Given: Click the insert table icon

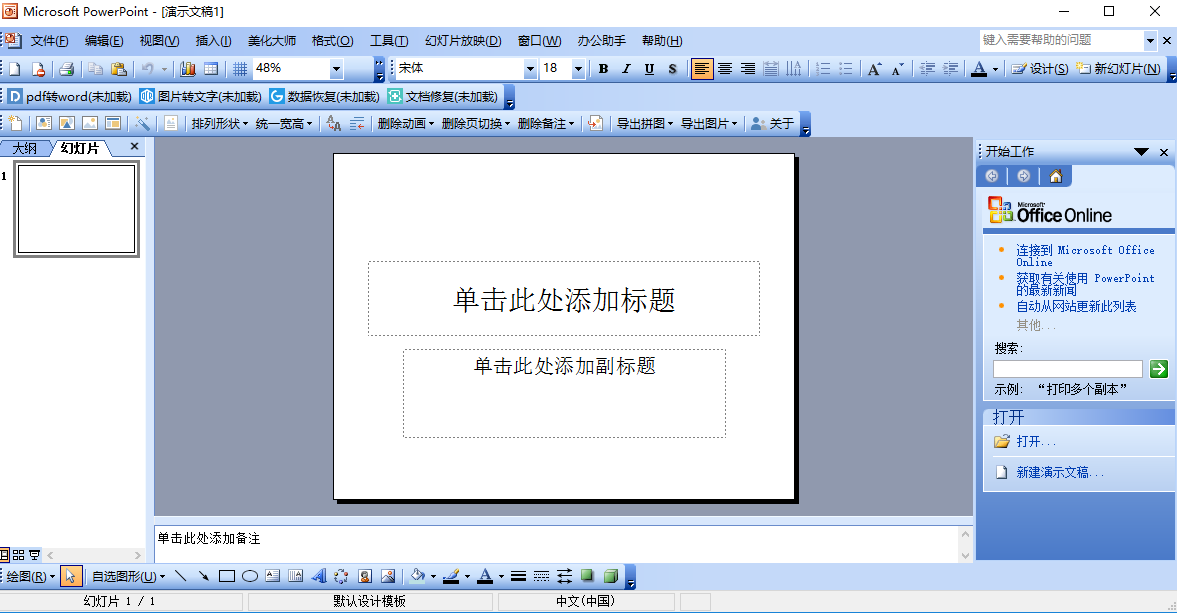Looking at the screenshot, I should click(211, 69).
